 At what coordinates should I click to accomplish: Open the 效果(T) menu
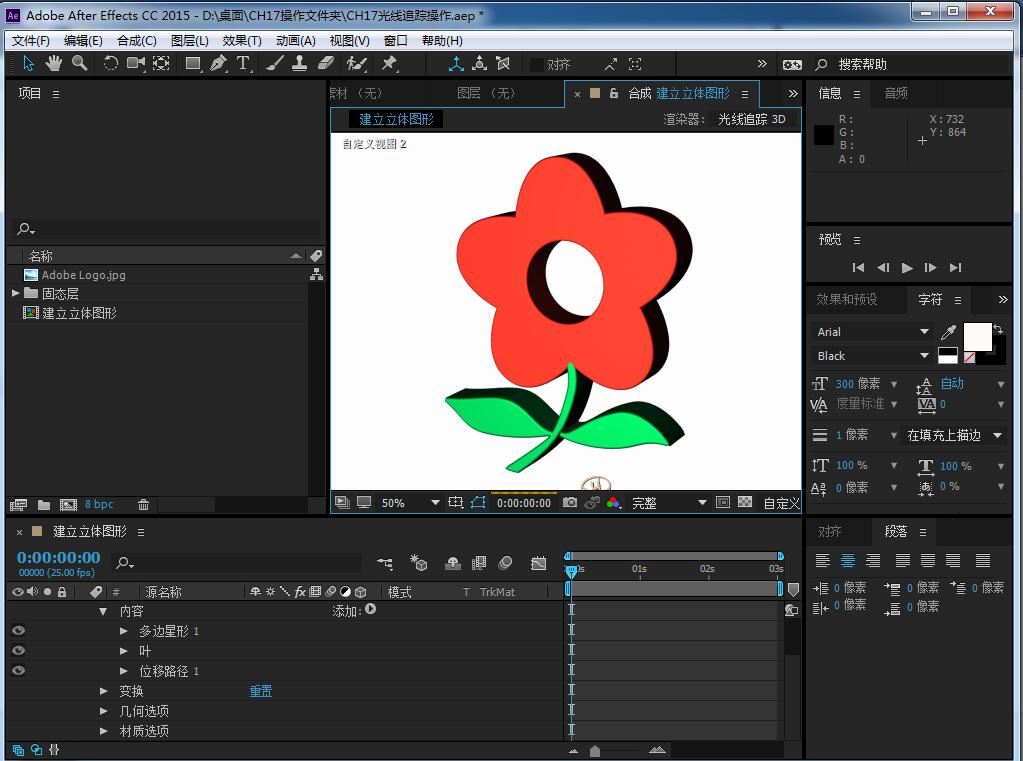(x=241, y=41)
